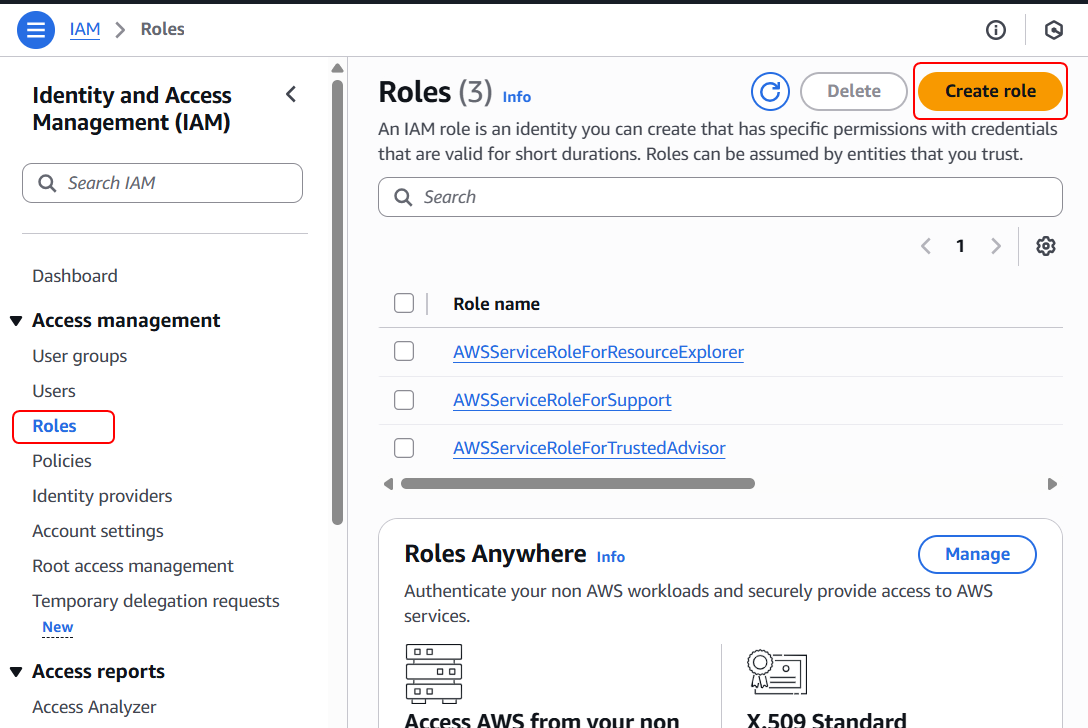Open table preferences gear icon
The height and width of the screenshot is (728, 1088).
pos(1046,246)
